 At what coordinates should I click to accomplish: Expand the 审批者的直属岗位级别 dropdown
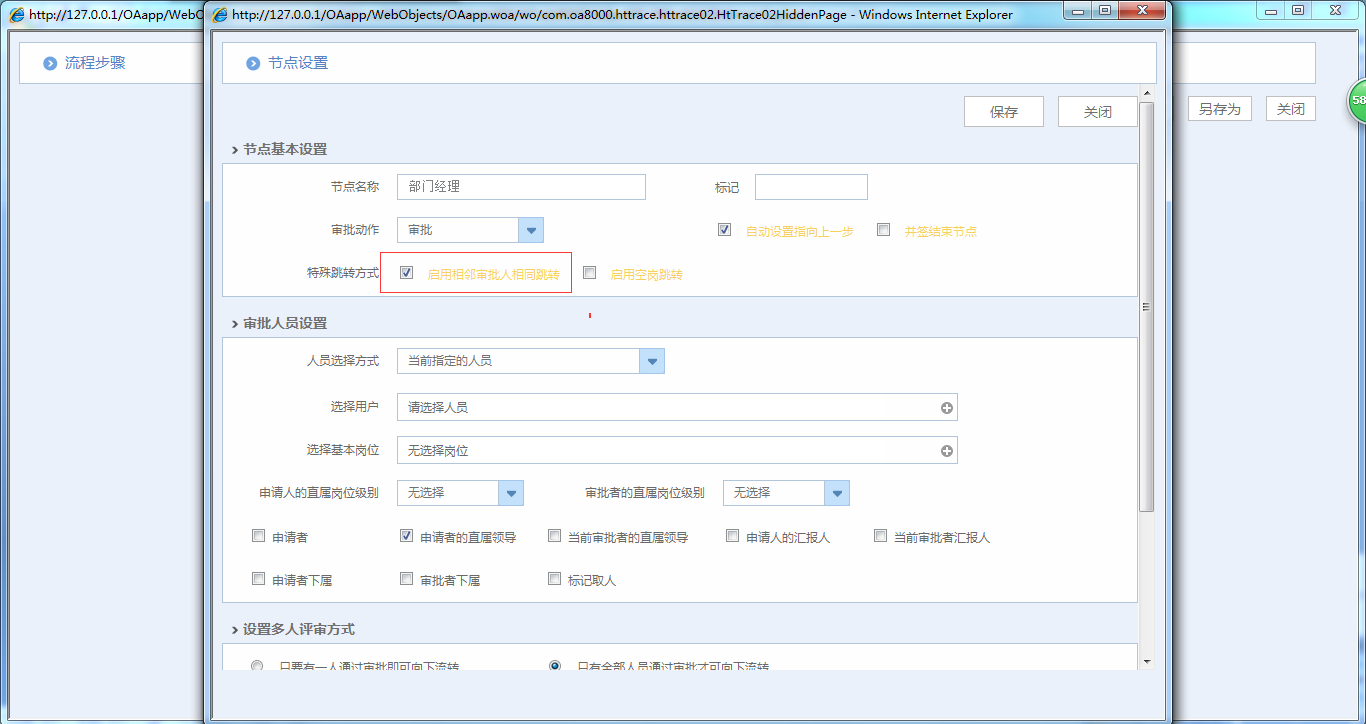point(837,493)
